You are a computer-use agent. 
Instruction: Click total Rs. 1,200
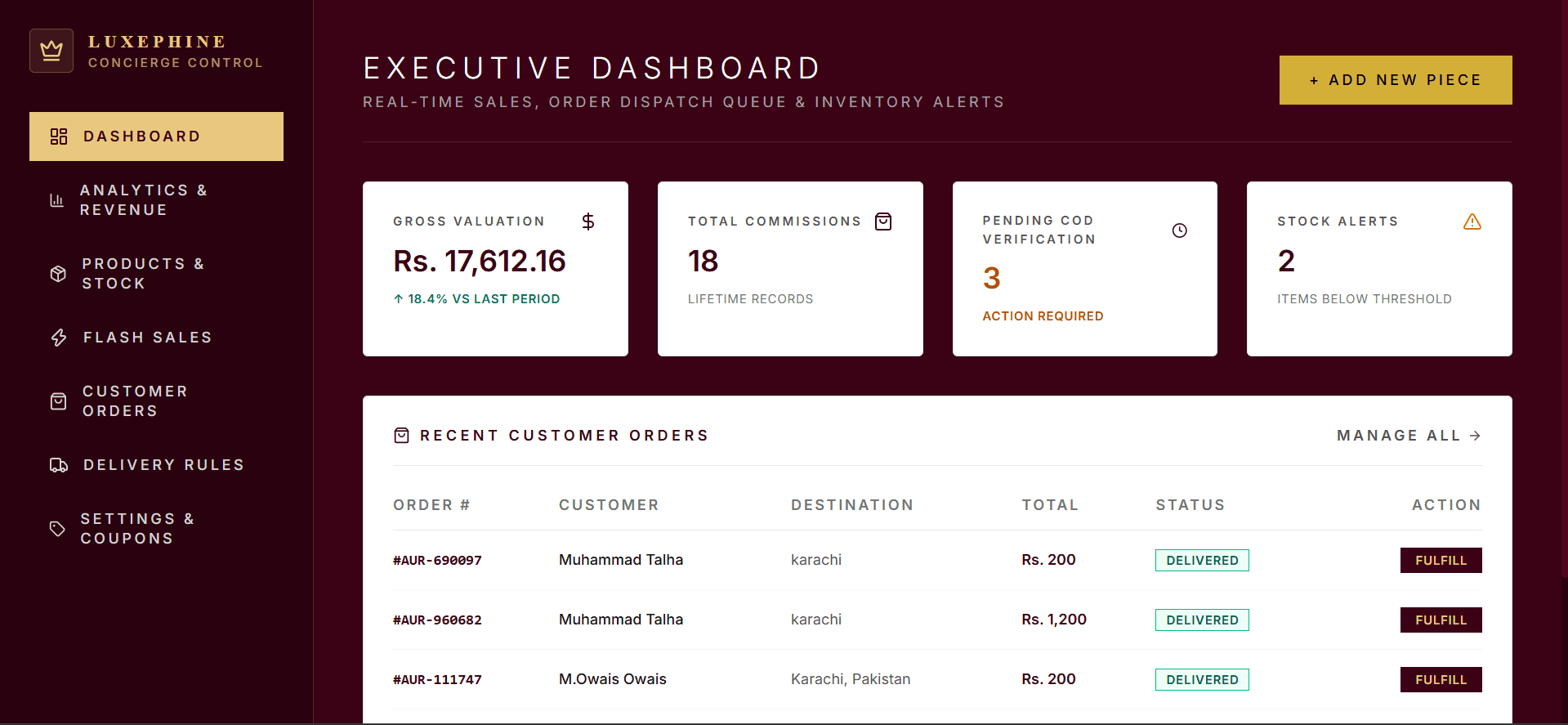[x=1054, y=620]
